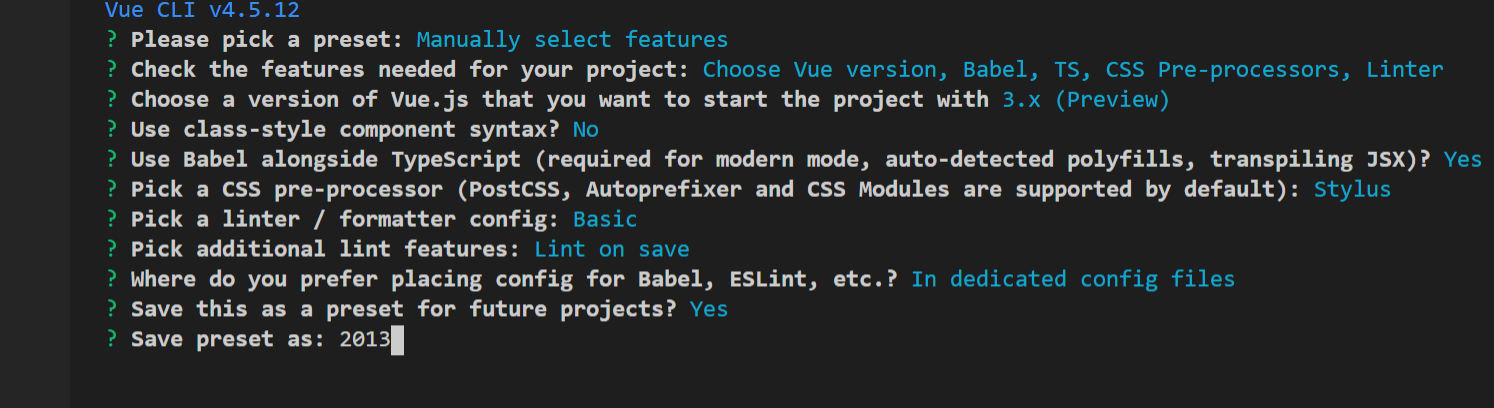Click the question mark beside 'Use class-style component'

[111, 130]
